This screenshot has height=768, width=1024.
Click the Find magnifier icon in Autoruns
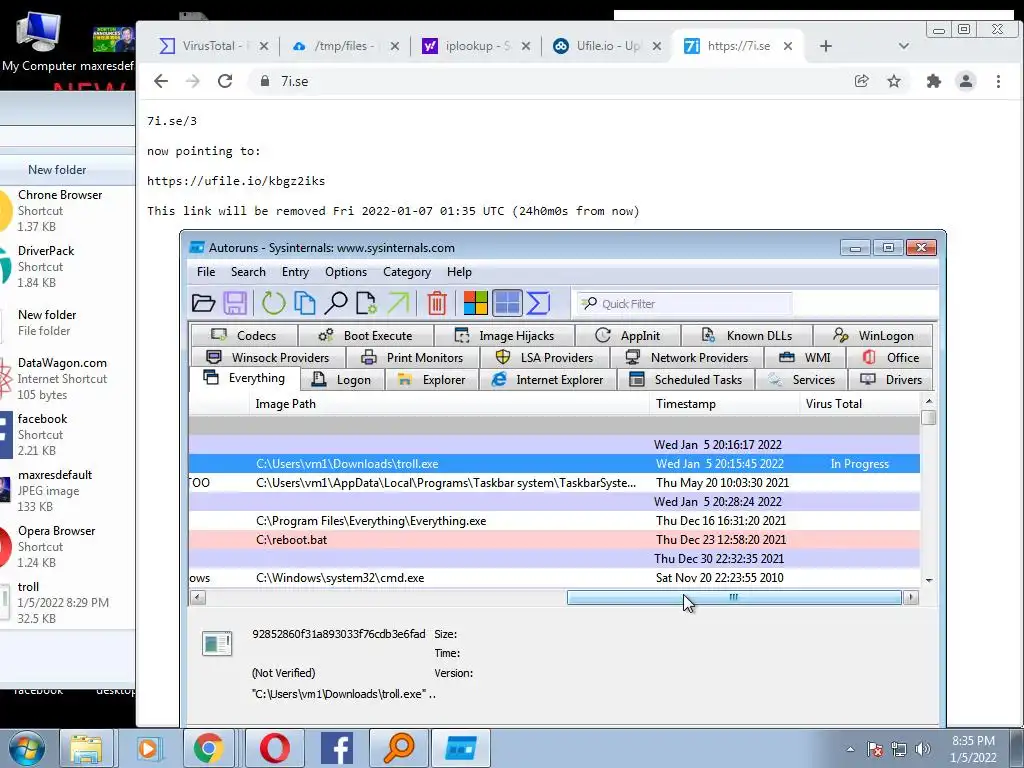336,303
